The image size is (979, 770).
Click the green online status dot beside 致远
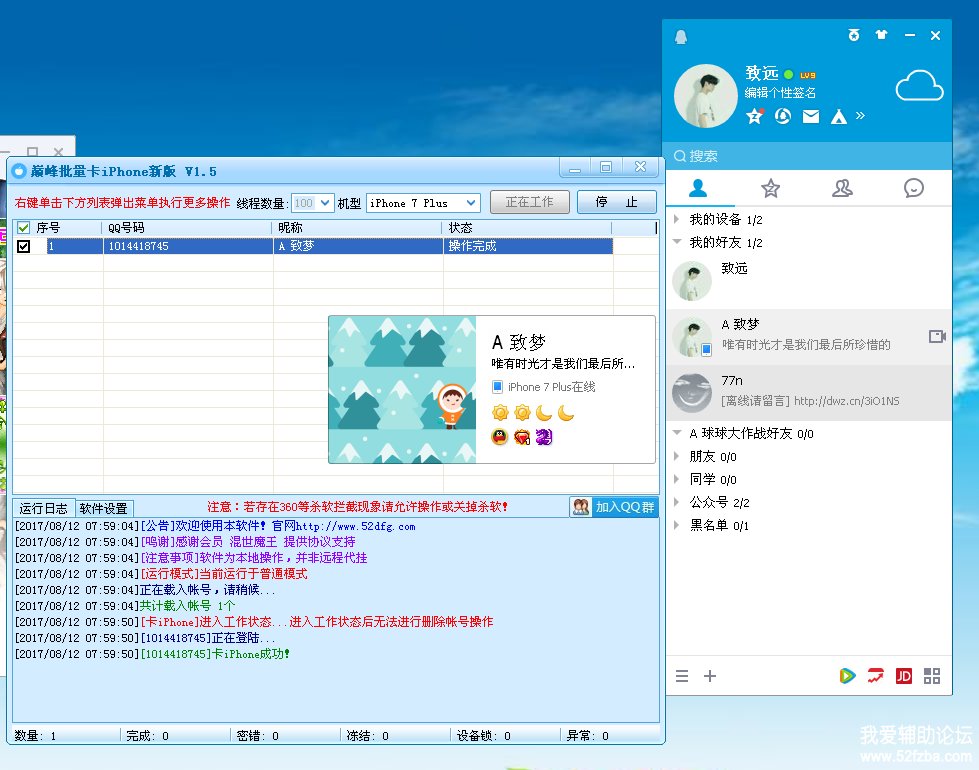click(789, 74)
